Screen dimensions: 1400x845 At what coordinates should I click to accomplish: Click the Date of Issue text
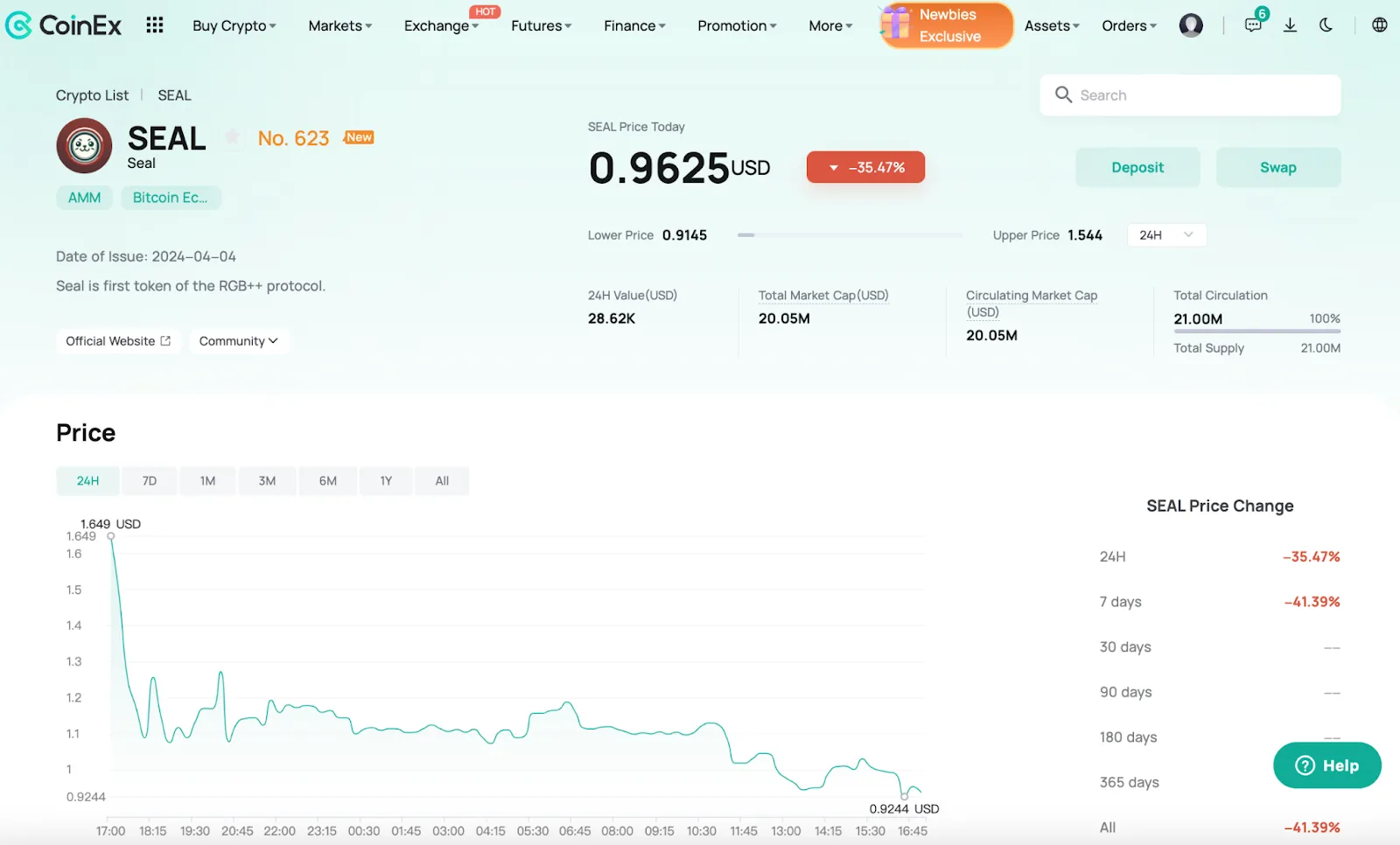tap(146, 256)
